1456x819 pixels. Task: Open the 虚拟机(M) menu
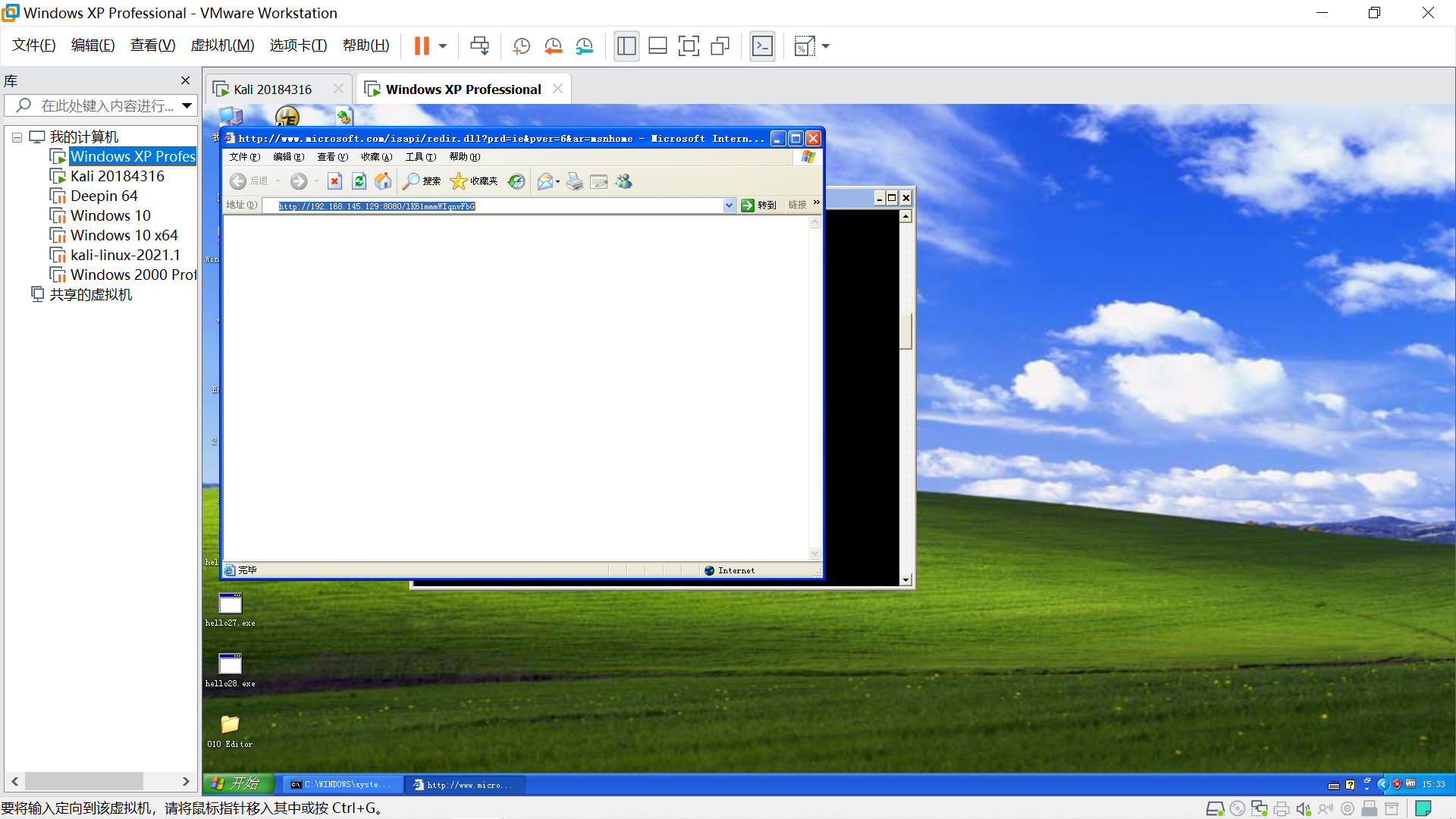tap(222, 45)
